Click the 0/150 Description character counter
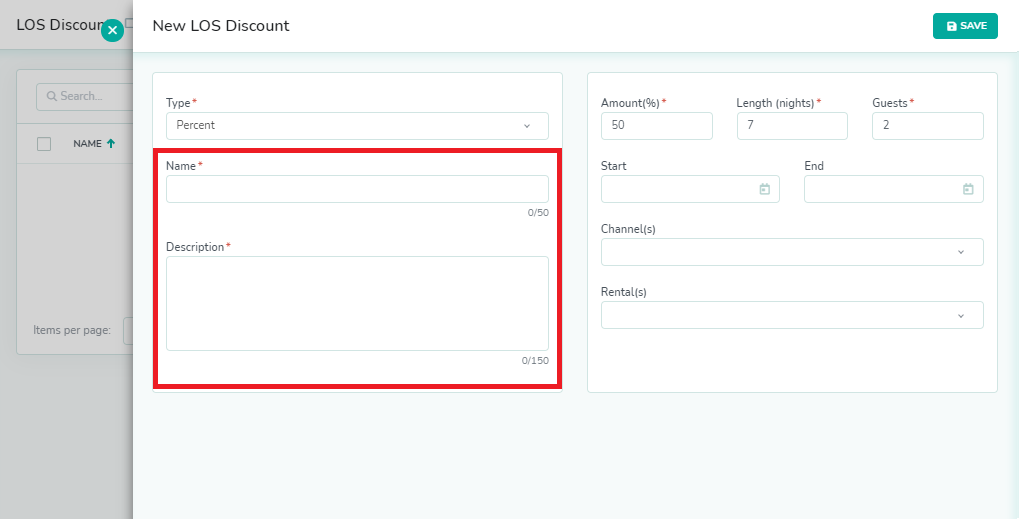The image size is (1020, 519). pos(535,360)
